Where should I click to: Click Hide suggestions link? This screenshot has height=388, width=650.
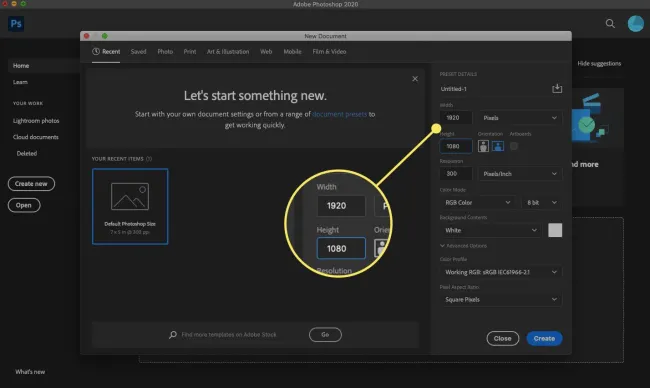click(x=599, y=63)
